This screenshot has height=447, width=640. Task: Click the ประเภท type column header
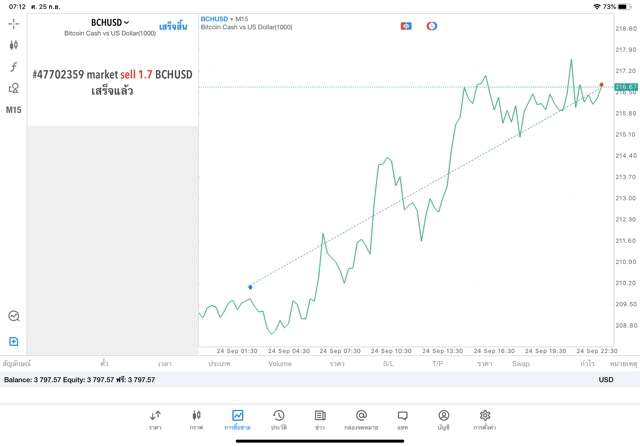[x=219, y=363]
